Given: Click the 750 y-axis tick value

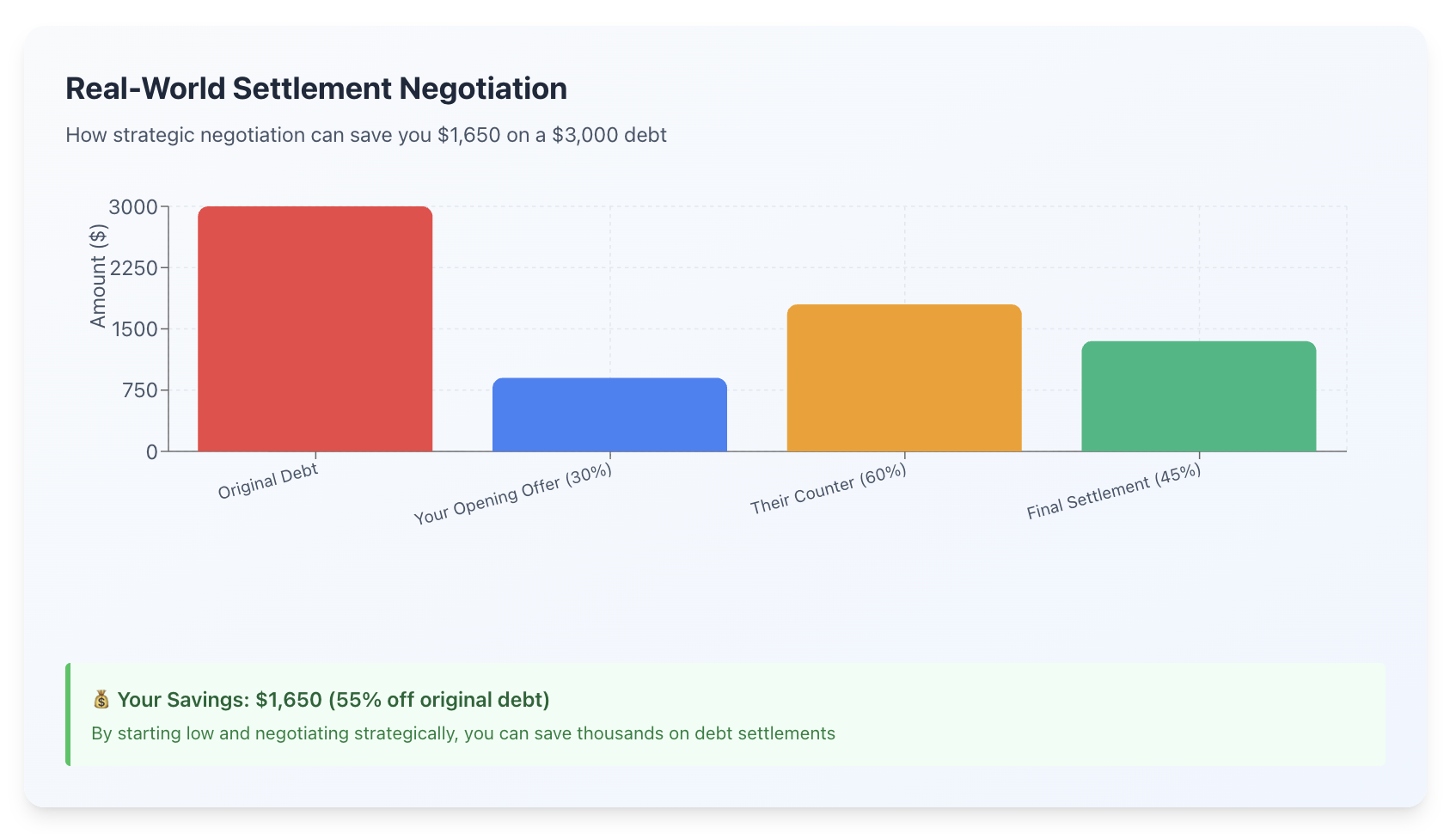Looking at the screenshot, I should click(139, 390).
